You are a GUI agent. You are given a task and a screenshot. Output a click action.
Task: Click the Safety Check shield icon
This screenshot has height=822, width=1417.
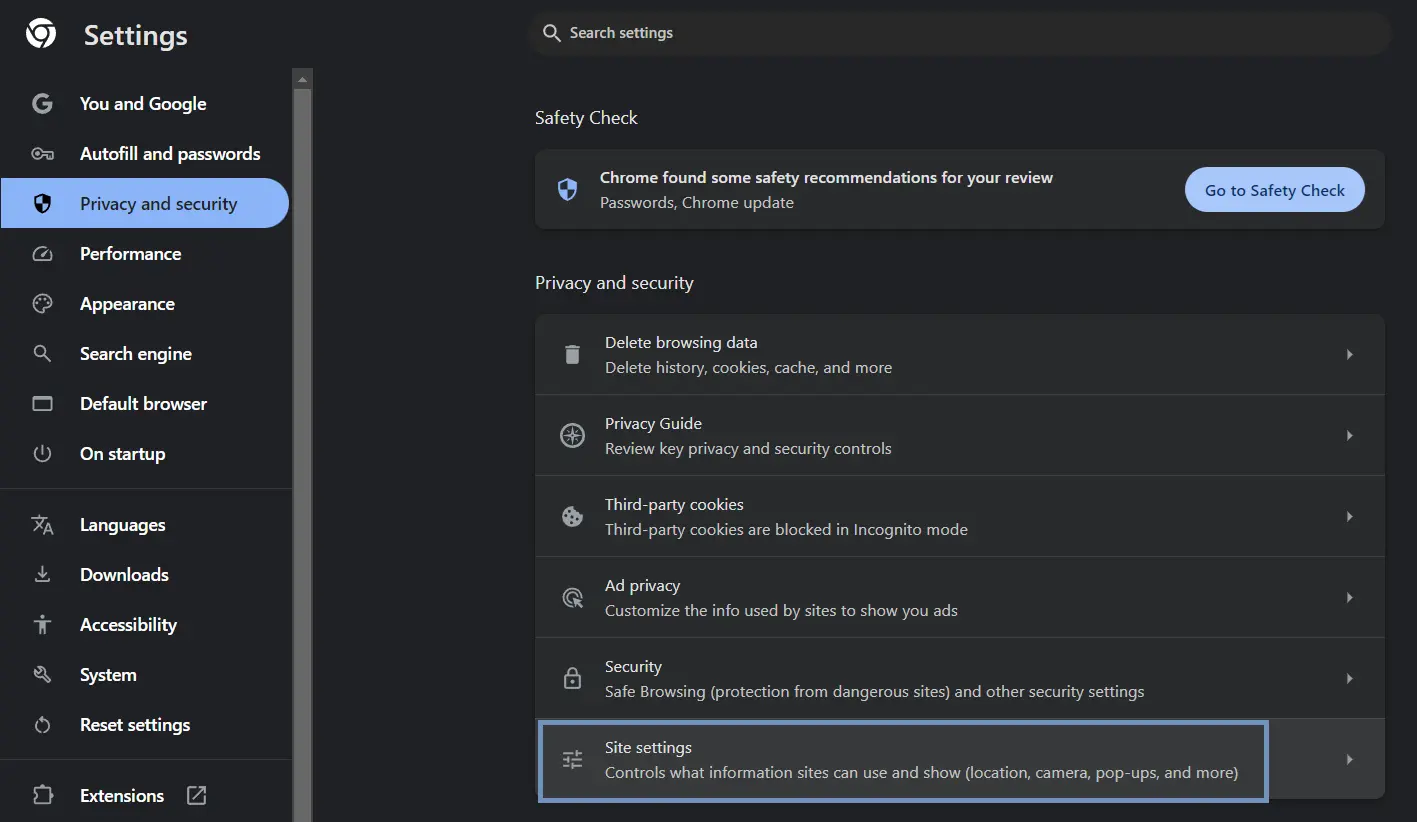567,190
